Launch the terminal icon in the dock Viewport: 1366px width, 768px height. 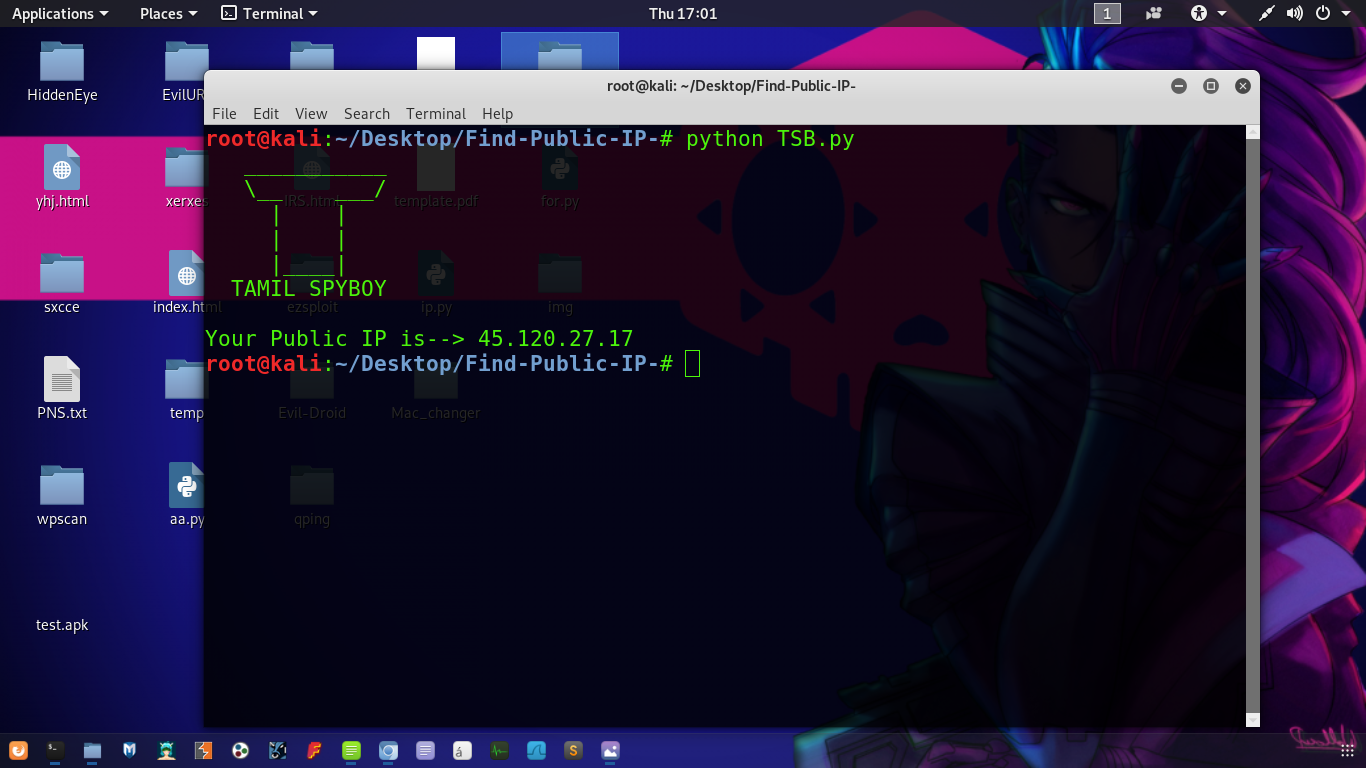click(55, 750)
